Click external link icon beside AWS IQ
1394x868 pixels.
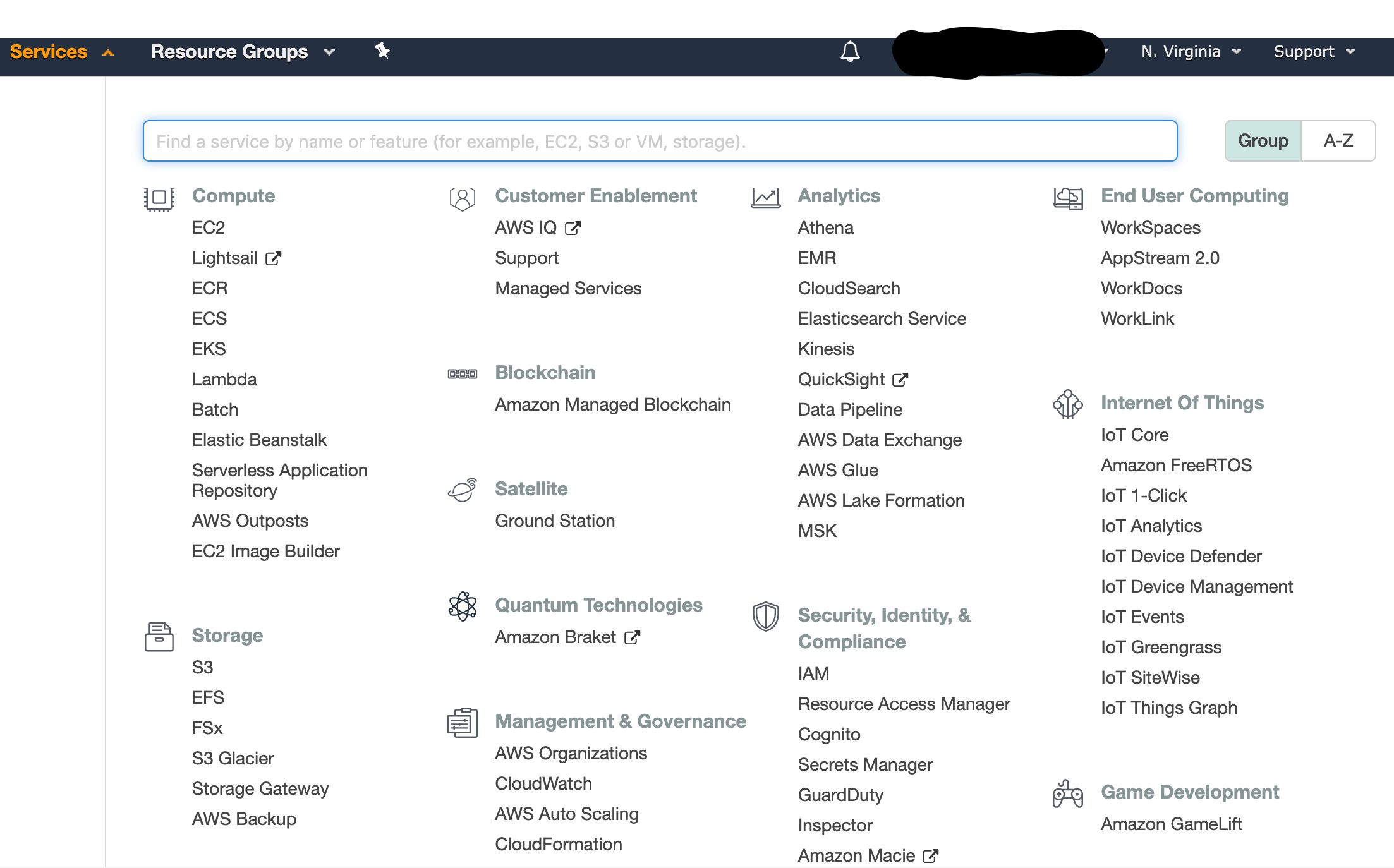(x=573, y=228)
